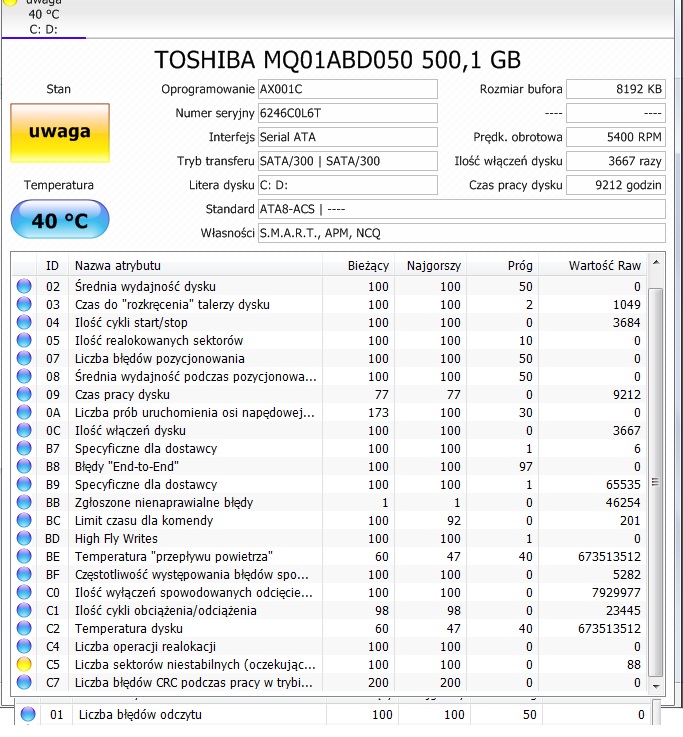Click the yellow 'uwaga' health status button

(60, 133)
